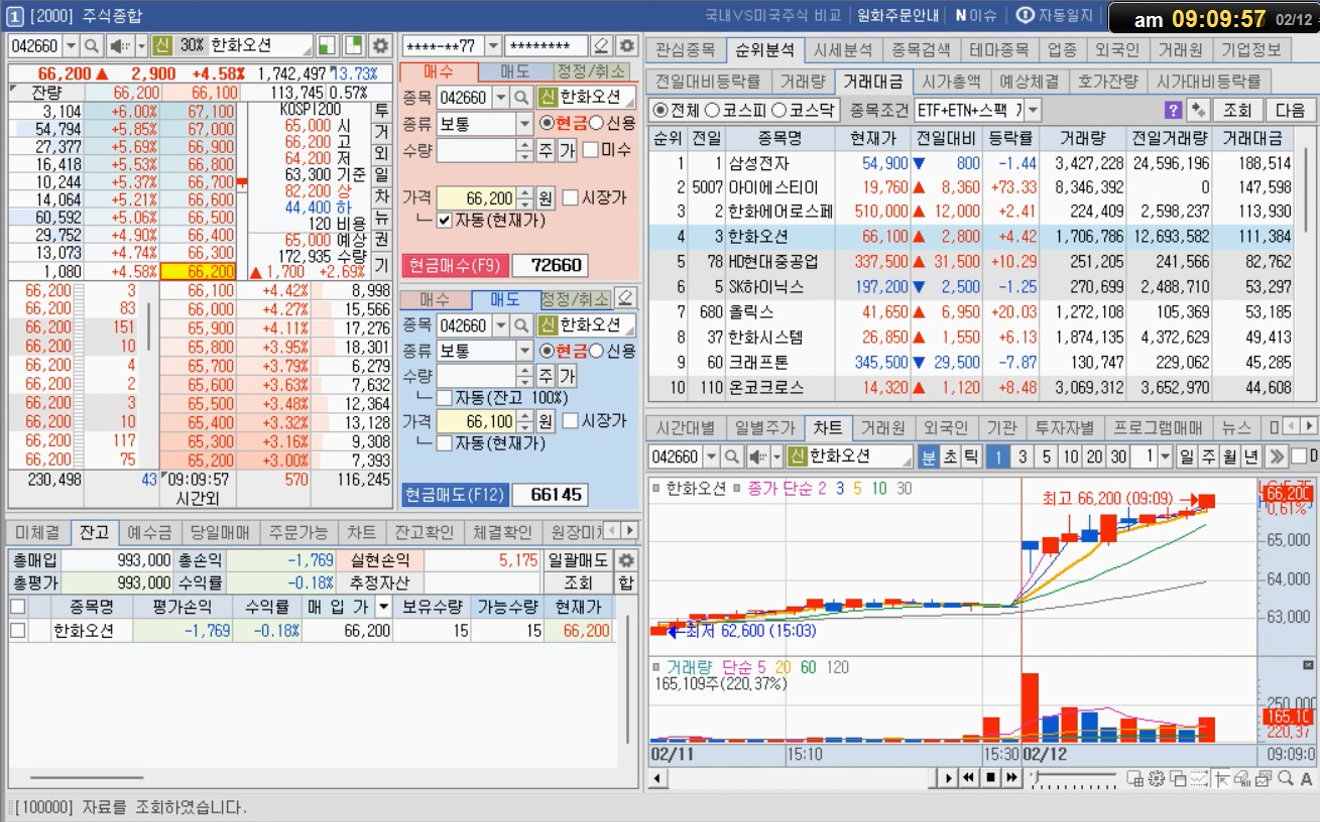Select the 코스피 market radio button
Screen dimensions: 1320x822
click(712, 110)
